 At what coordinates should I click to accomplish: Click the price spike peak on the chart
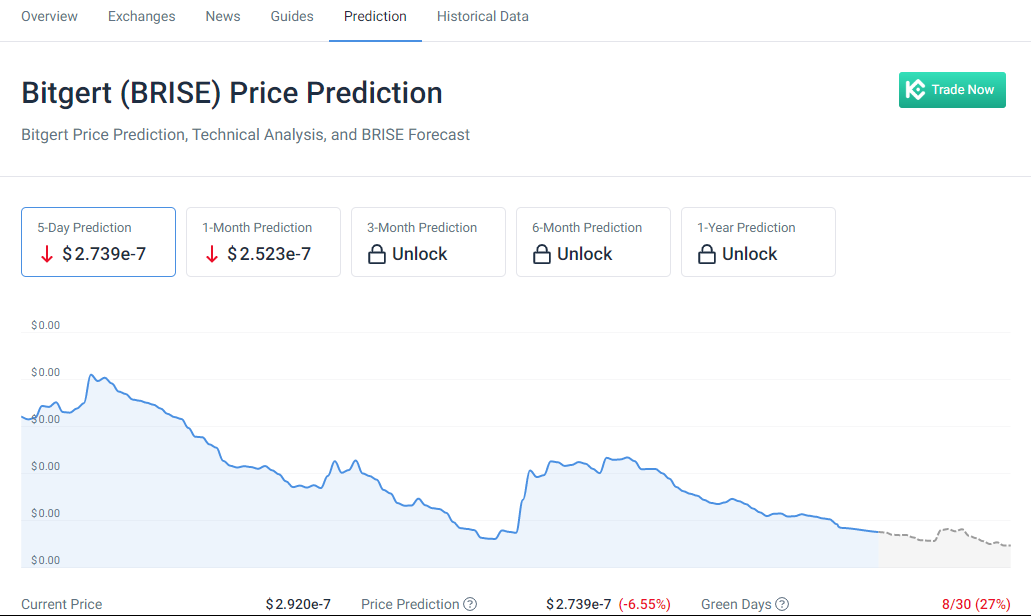91,375
